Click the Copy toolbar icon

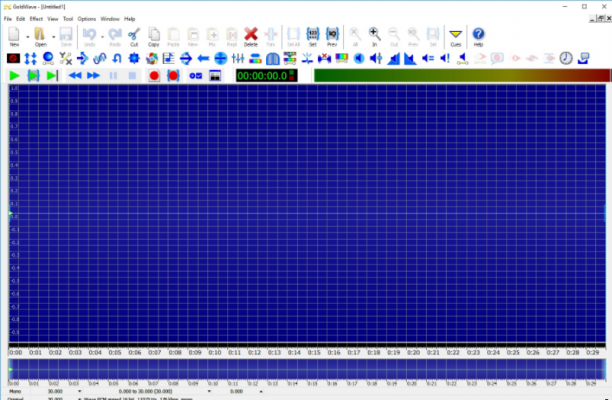(153, 37)
